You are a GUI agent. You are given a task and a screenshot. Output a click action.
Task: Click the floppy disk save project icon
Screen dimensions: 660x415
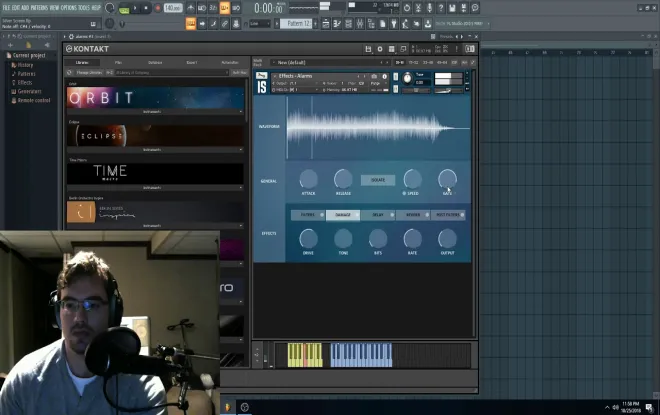pyautogui.click(x=452, y=8)
